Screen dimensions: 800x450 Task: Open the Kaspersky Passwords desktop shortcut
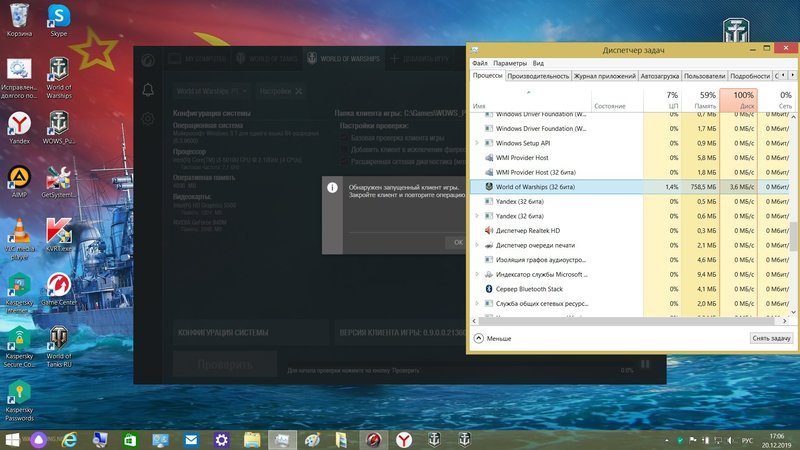point(17,390)
